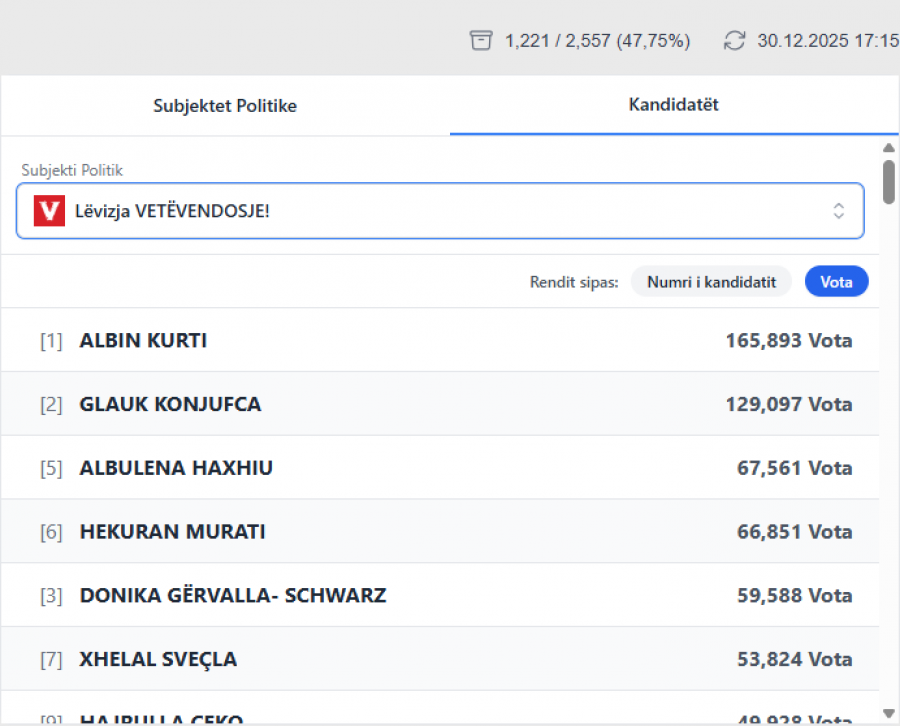The width and height of the screenshot is (900, 726).
Task: Click the ballot box archive icon
Action: [x=480, y=41]
